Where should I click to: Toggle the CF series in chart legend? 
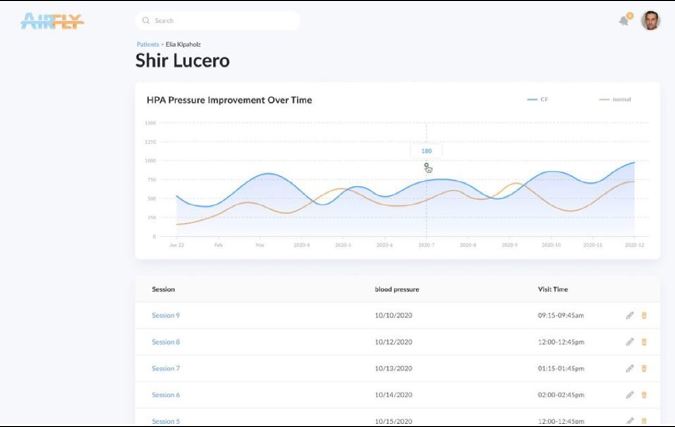pos(538,100)
